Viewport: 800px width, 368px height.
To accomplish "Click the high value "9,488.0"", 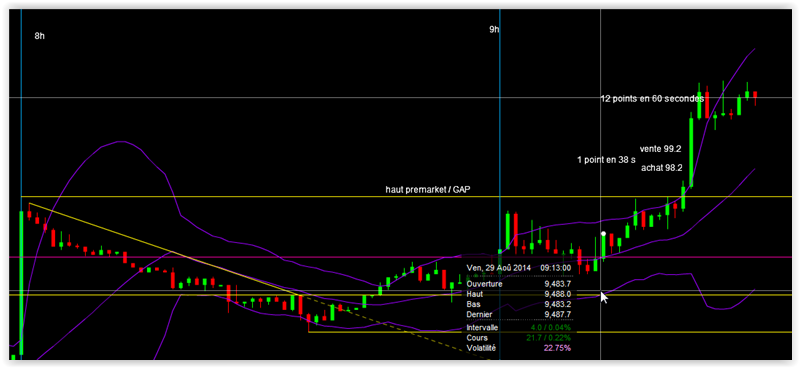I will point(557,294).
